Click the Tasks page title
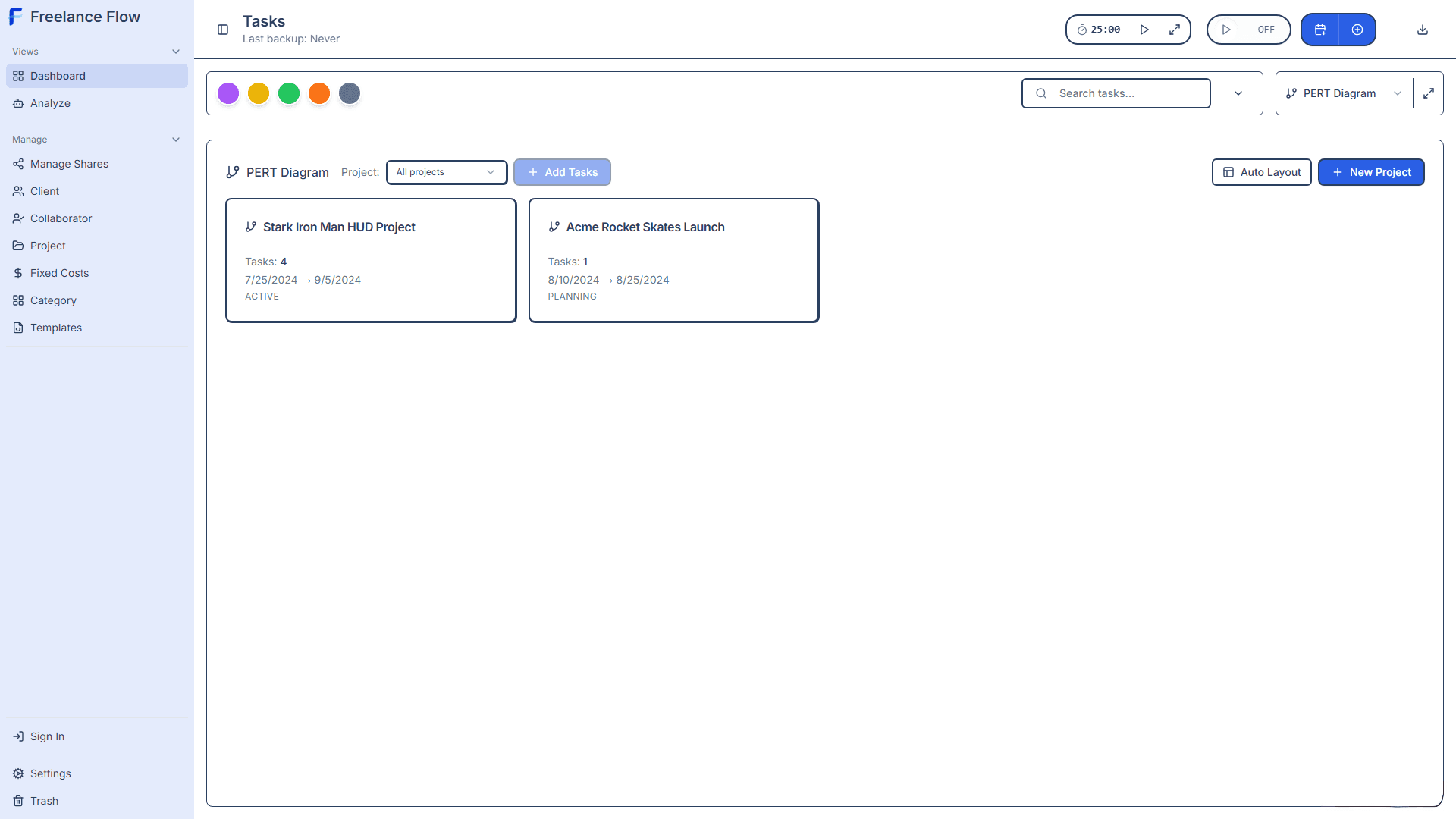Viewport: 1456px width, 819px height. [x=264, y=21]
